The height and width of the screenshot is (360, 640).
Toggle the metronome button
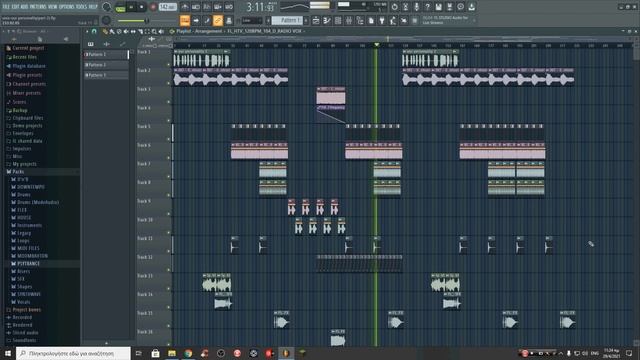pos(185,7)
